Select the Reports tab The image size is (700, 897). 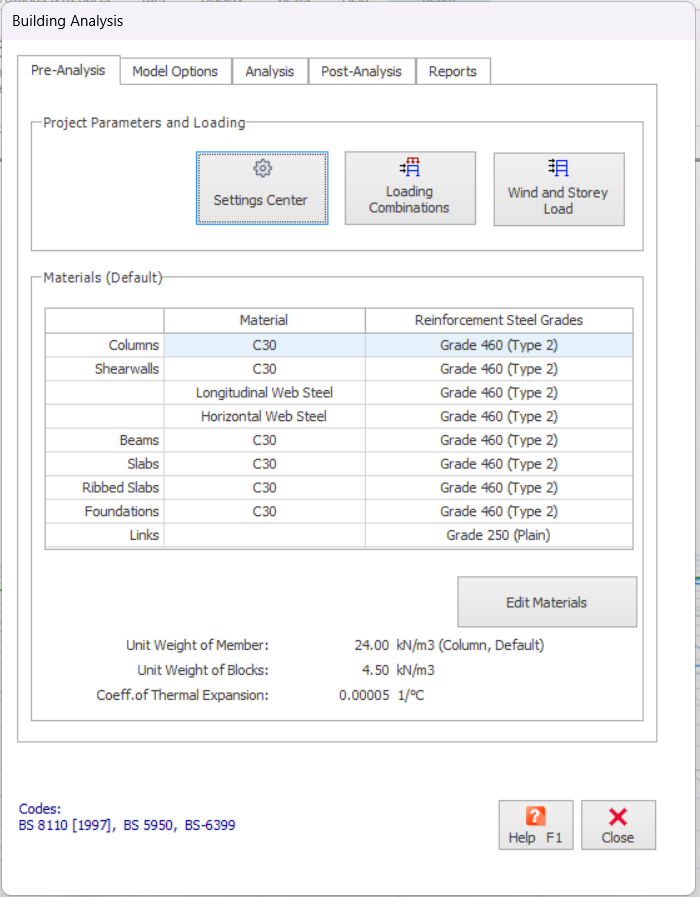pyautogui.click(x=452, y=71)
